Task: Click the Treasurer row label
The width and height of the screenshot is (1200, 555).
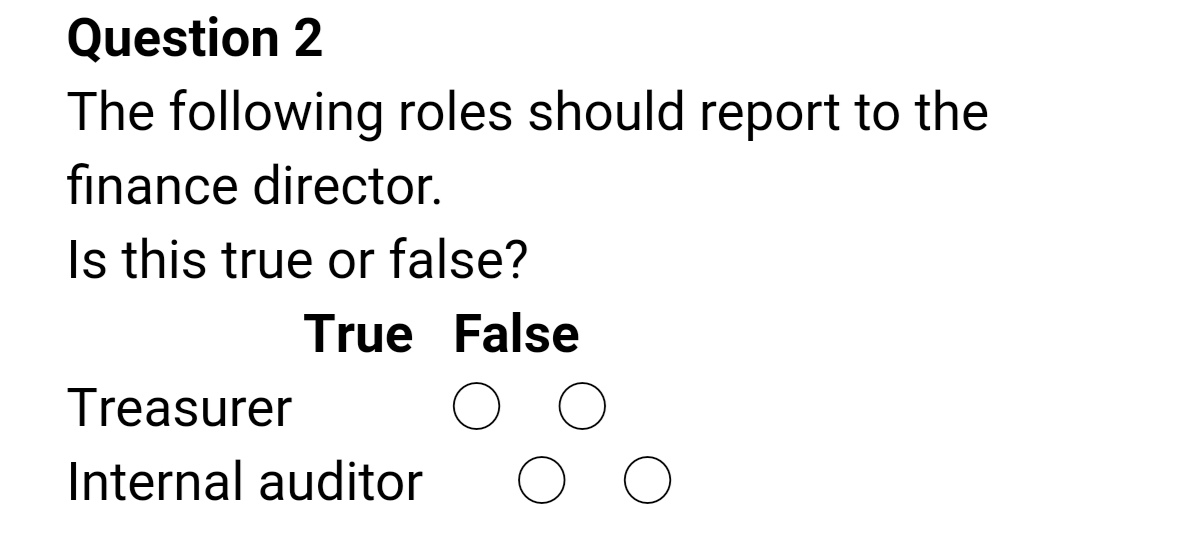Action: [x=179, y=408]
